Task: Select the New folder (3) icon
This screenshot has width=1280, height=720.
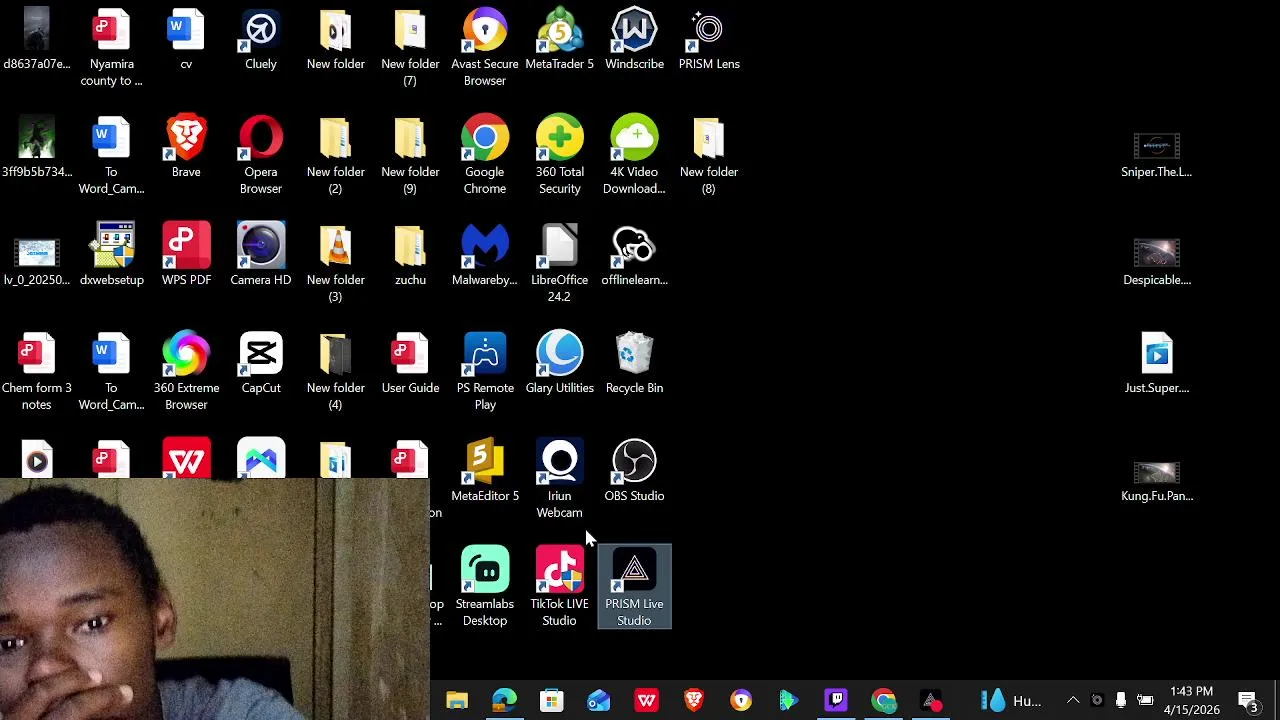Action: 336,264
